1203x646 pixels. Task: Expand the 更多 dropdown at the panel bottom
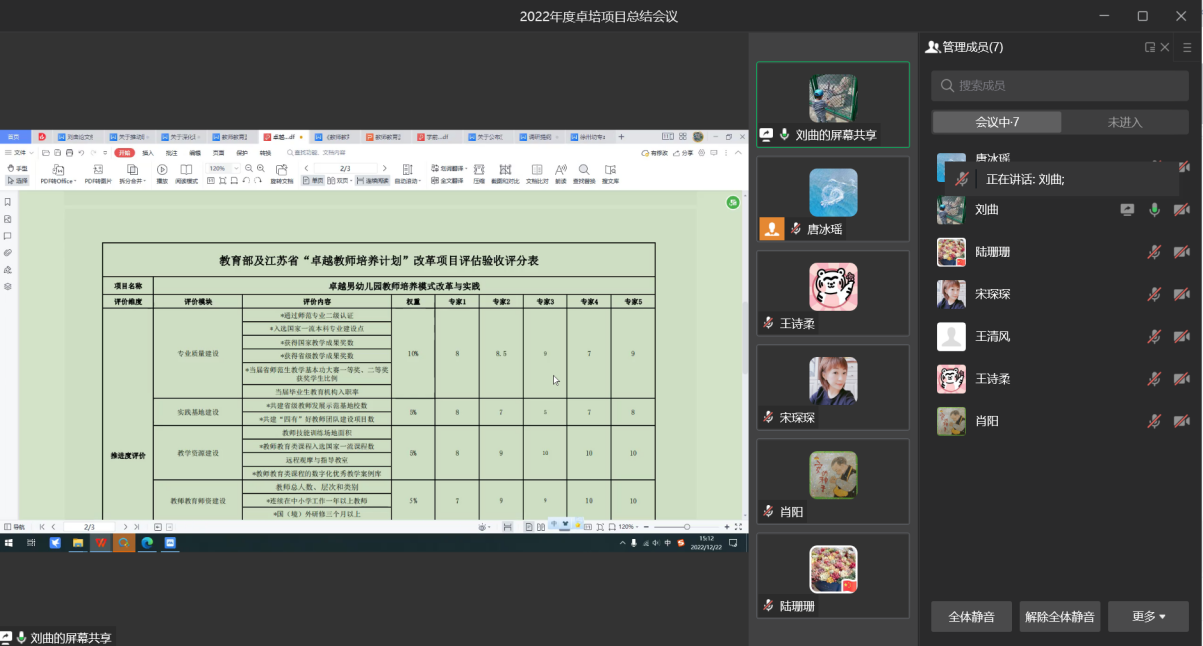1148,617
